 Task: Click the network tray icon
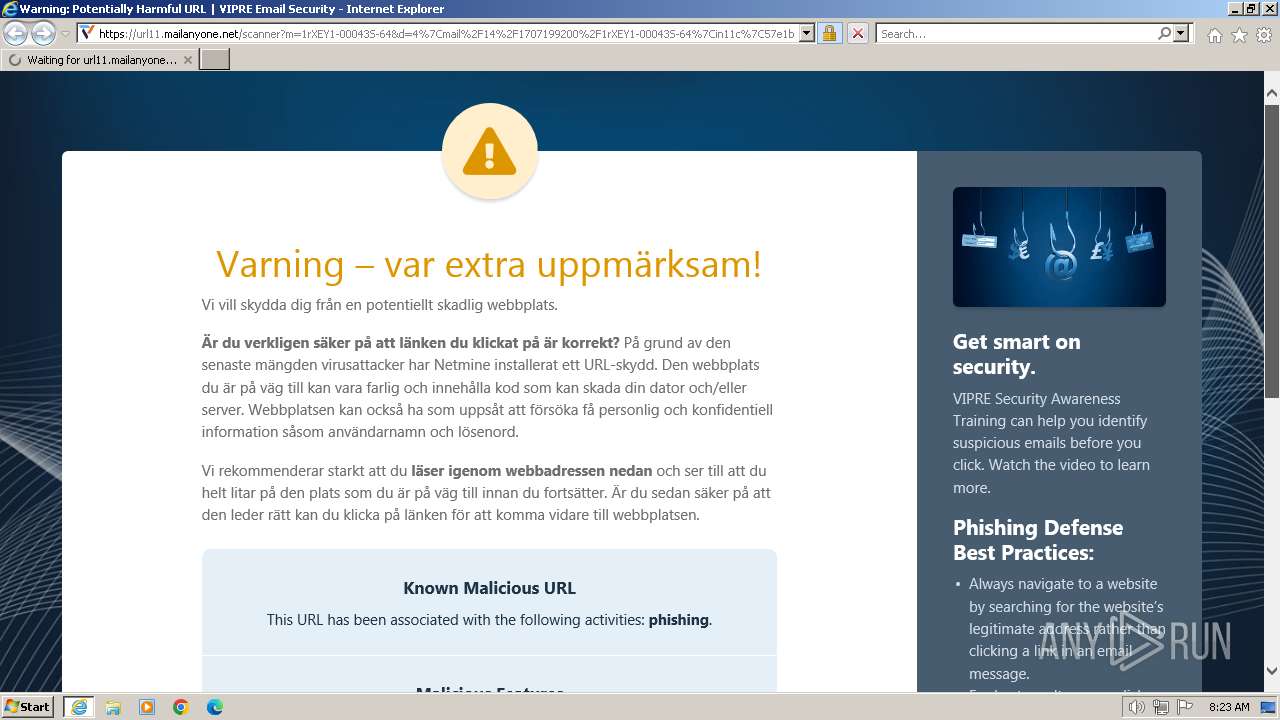pyautogui.click(x=1161, y=707)
